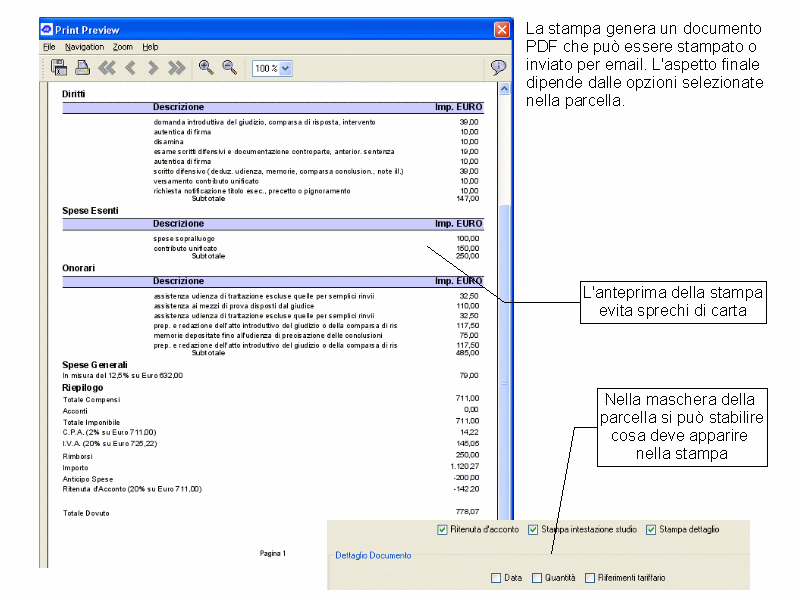Click the 'Pagina 1' footer text
The height and width of the screenshot is (600, 800).
pos(272,553)
